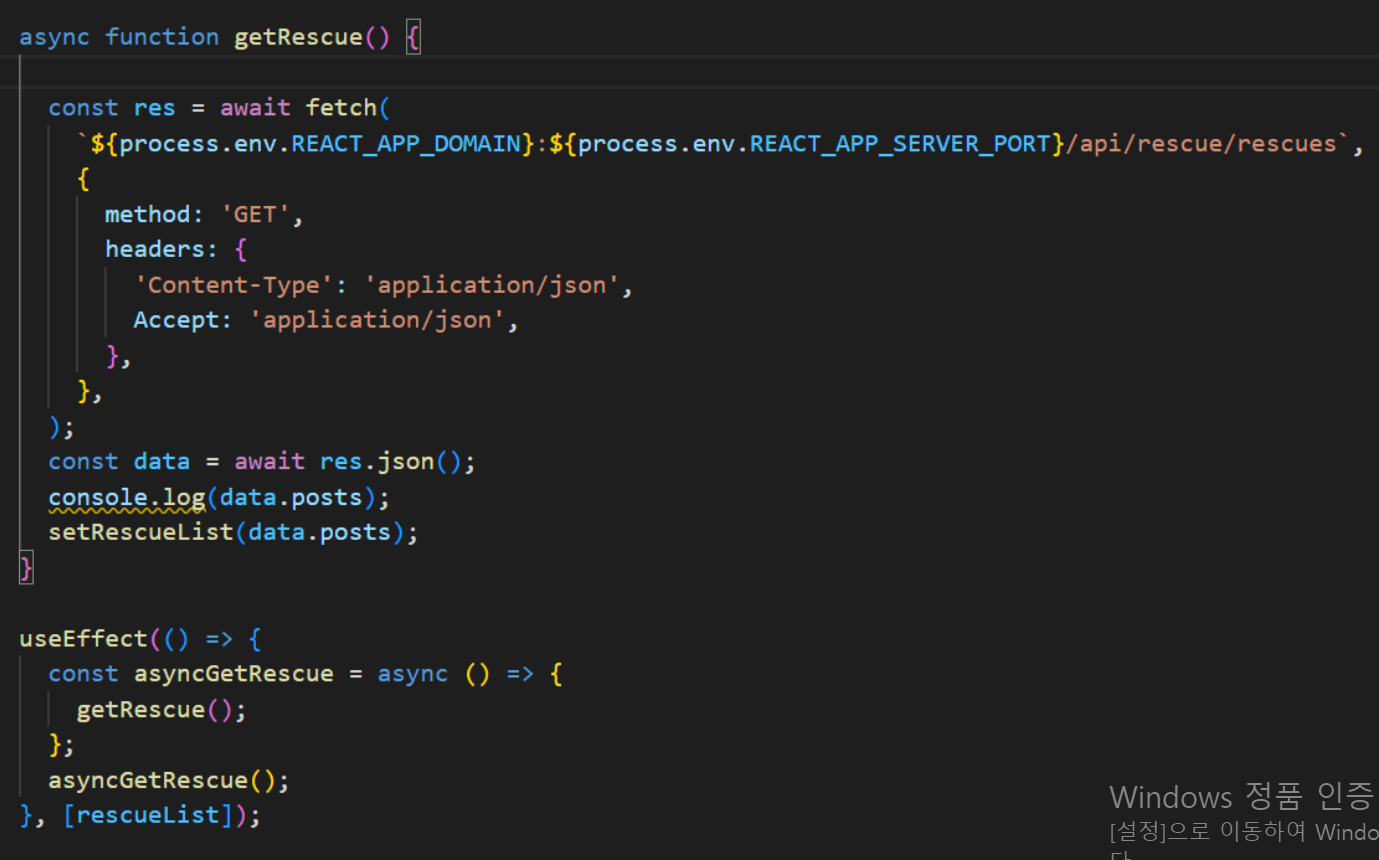The height and width of the screenshot is (860, 1379).
Task: Click the 'GET' string value
Action: [x=255, y=214]
